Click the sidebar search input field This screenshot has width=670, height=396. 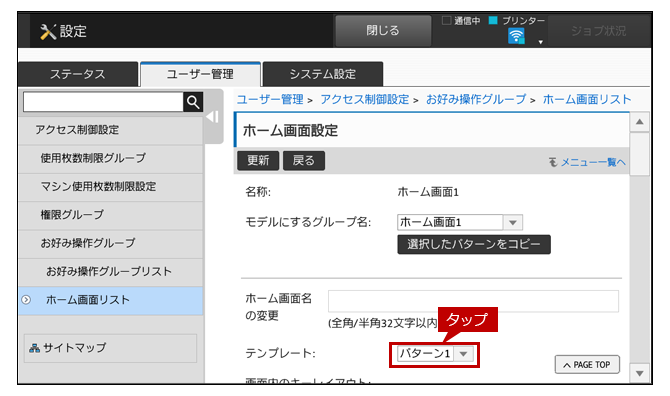(103, 102)
